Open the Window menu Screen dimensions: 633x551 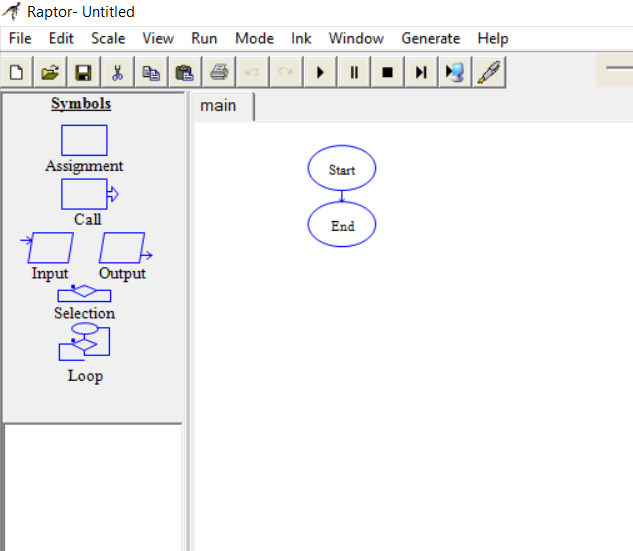pos(356,39)
